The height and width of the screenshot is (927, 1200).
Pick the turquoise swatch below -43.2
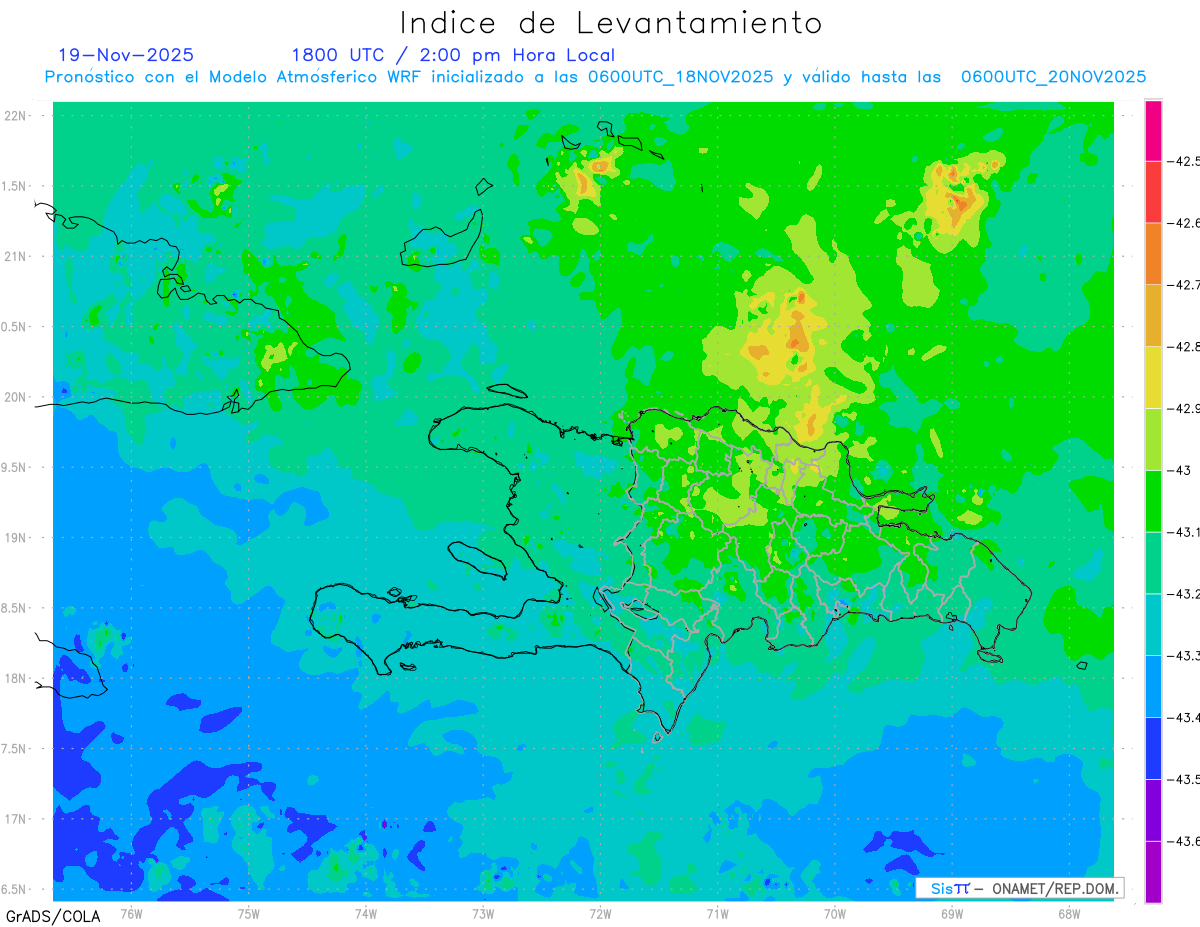pos(1153,625)
